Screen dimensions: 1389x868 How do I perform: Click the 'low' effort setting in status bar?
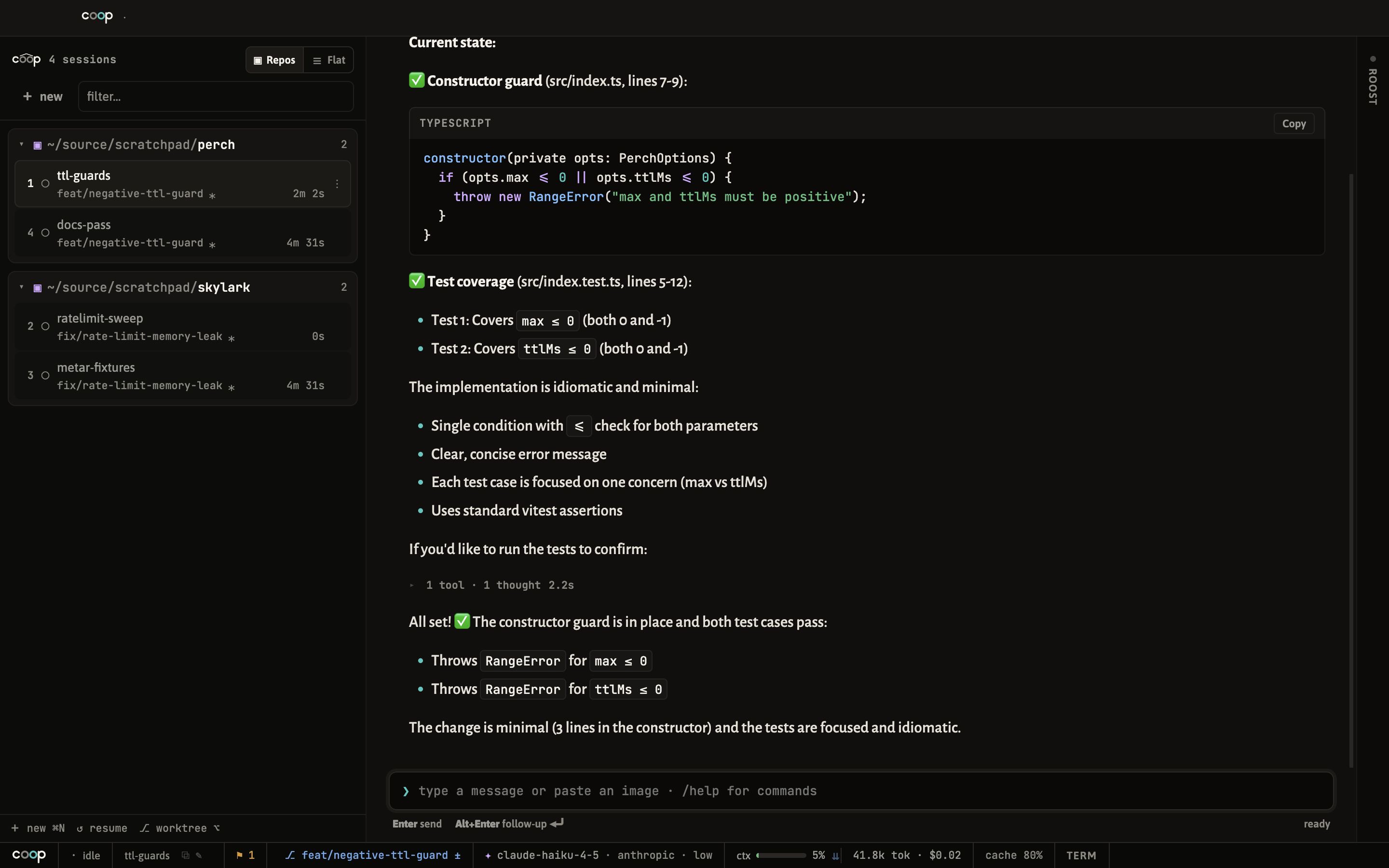click(703, 855)
